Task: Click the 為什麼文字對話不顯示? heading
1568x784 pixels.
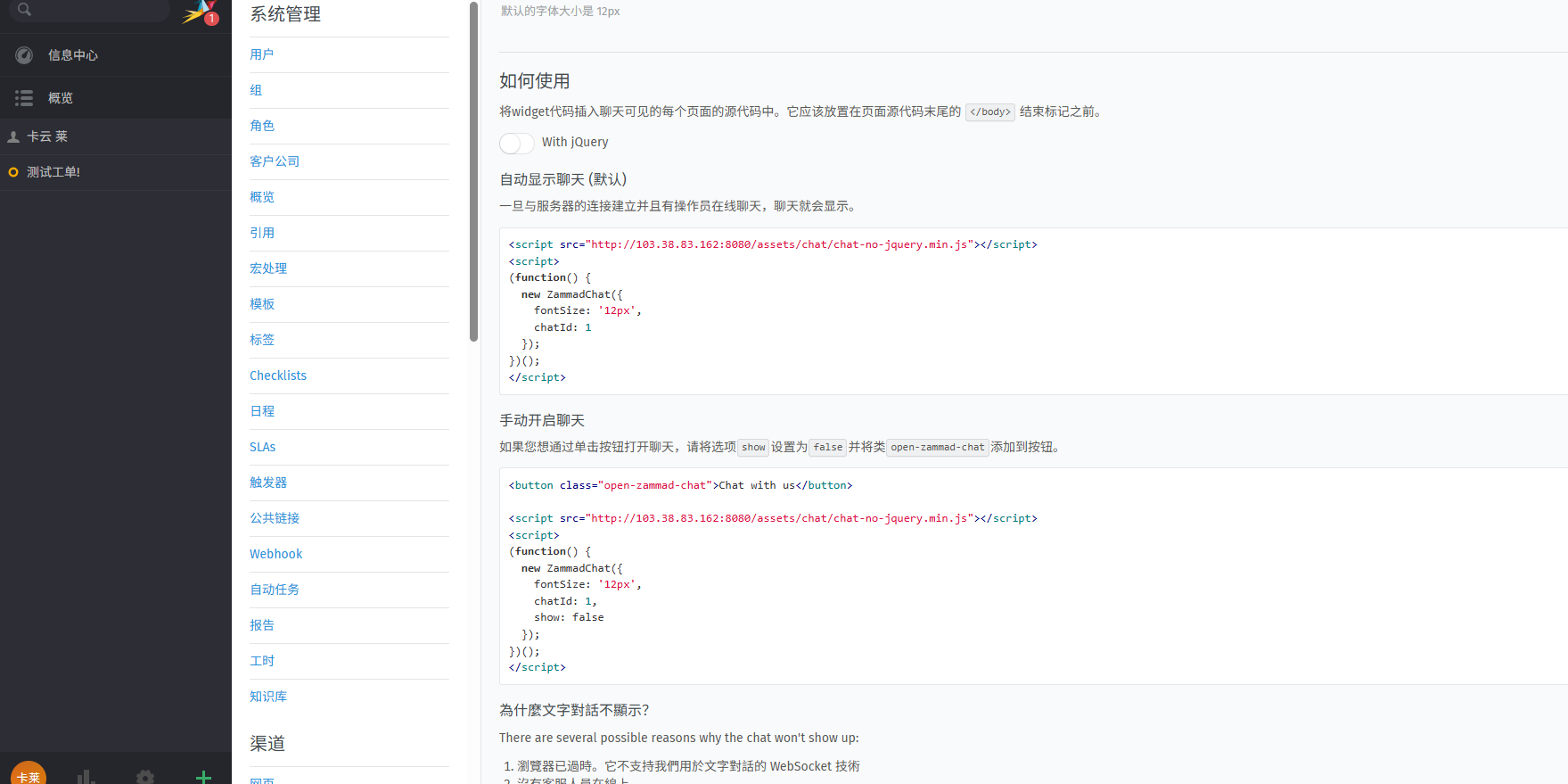Action: coord(574,710)
